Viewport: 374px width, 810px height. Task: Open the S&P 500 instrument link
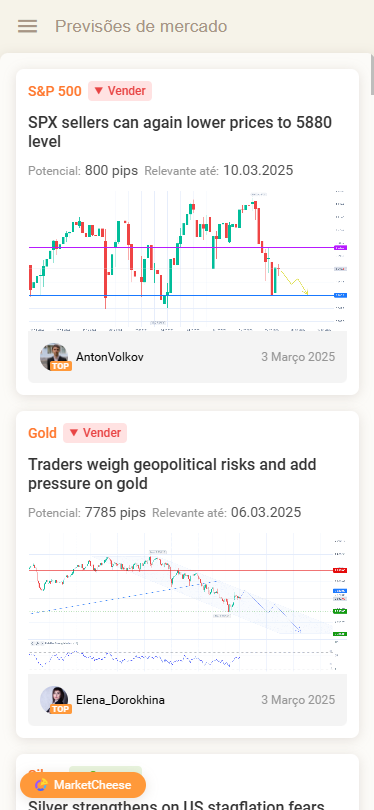pos(55,91)
